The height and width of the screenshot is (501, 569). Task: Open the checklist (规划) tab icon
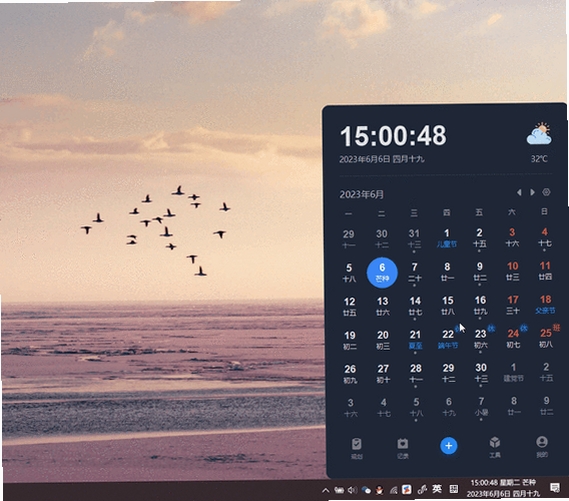(356, 448)
